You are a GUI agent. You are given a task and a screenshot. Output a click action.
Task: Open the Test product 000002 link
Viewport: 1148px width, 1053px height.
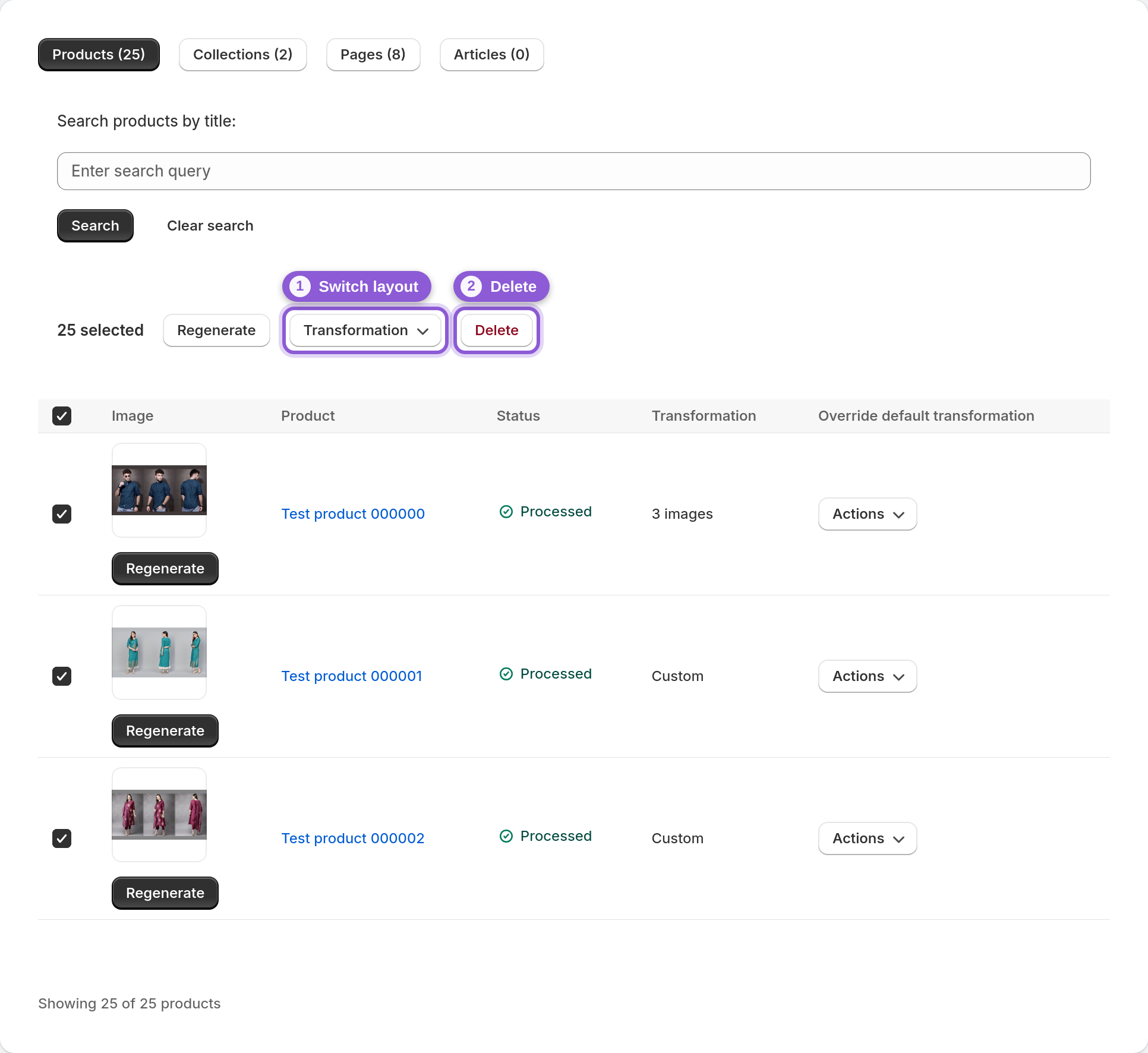[x=353, y=838]
